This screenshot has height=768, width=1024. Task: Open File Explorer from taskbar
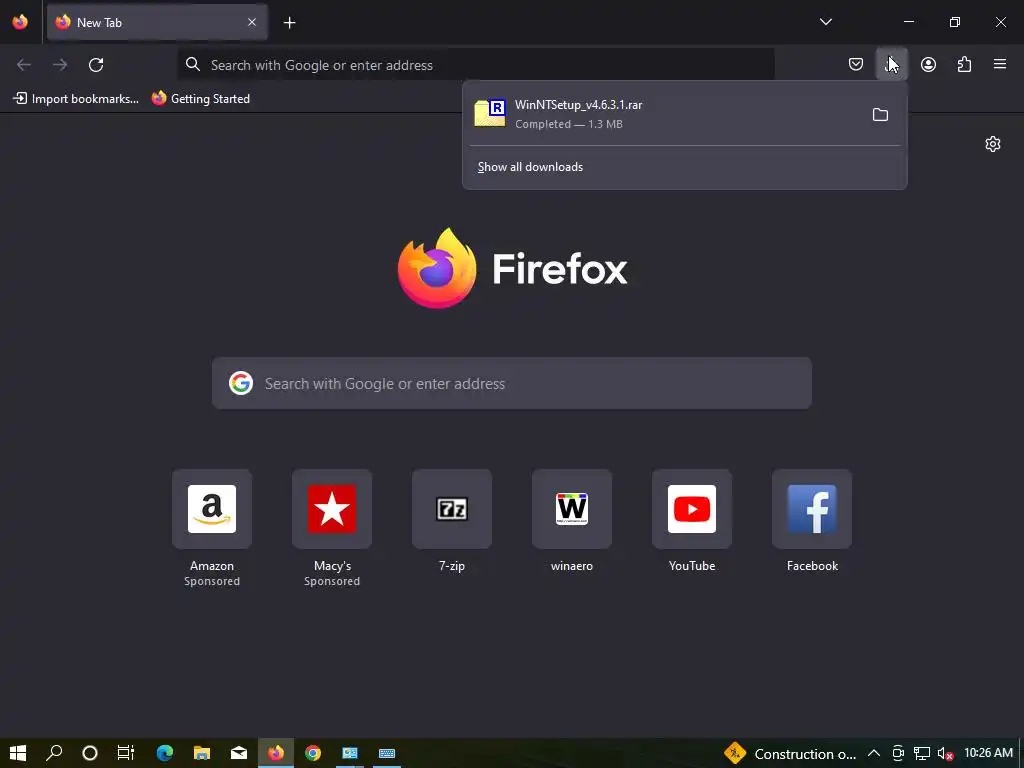202,753
